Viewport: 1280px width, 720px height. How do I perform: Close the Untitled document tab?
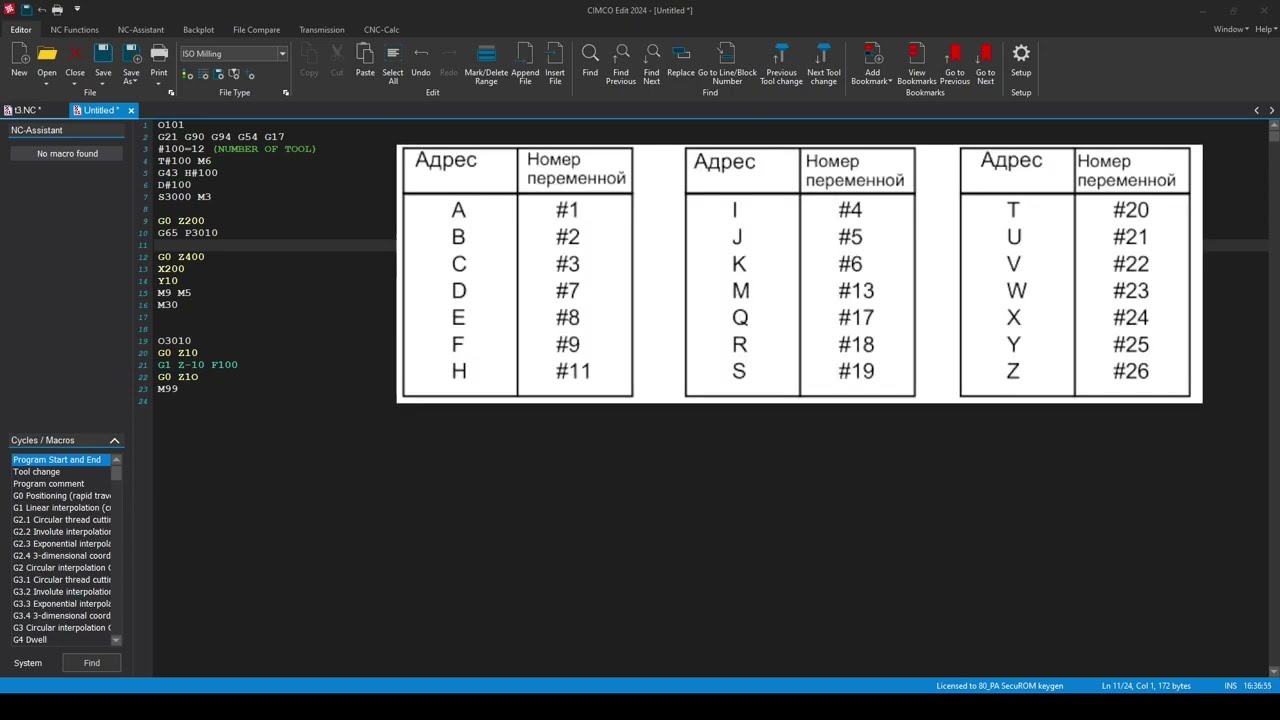pyautogui.click(x=131, y=110)
